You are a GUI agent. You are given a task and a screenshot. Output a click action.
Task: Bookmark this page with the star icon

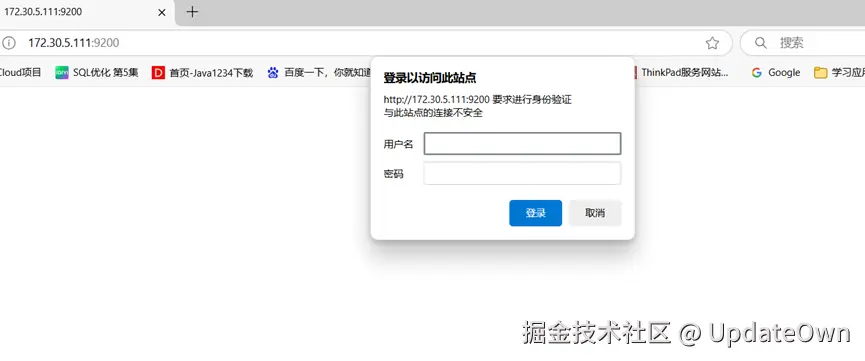tap(712, 43)
